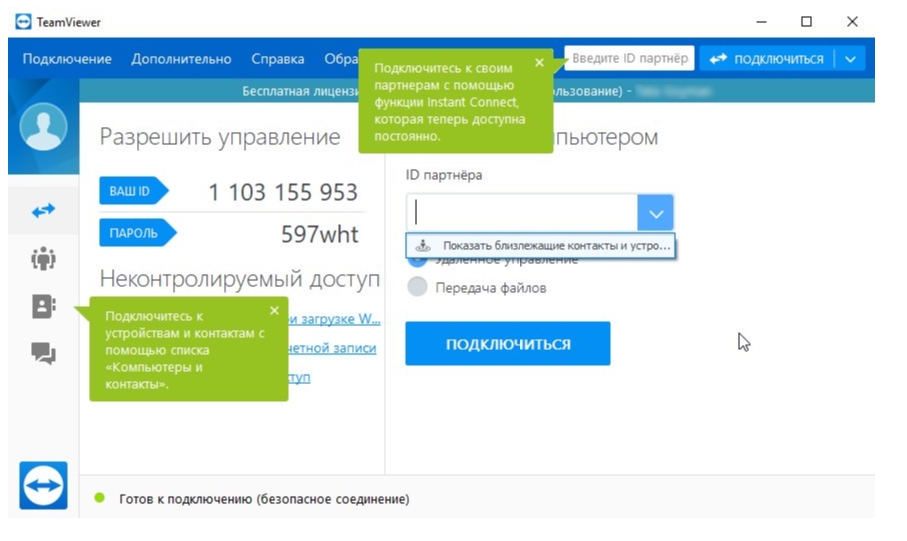Open the Meeting people sidebar icon
Screen dimensions: 907x541
pos(43,258)
